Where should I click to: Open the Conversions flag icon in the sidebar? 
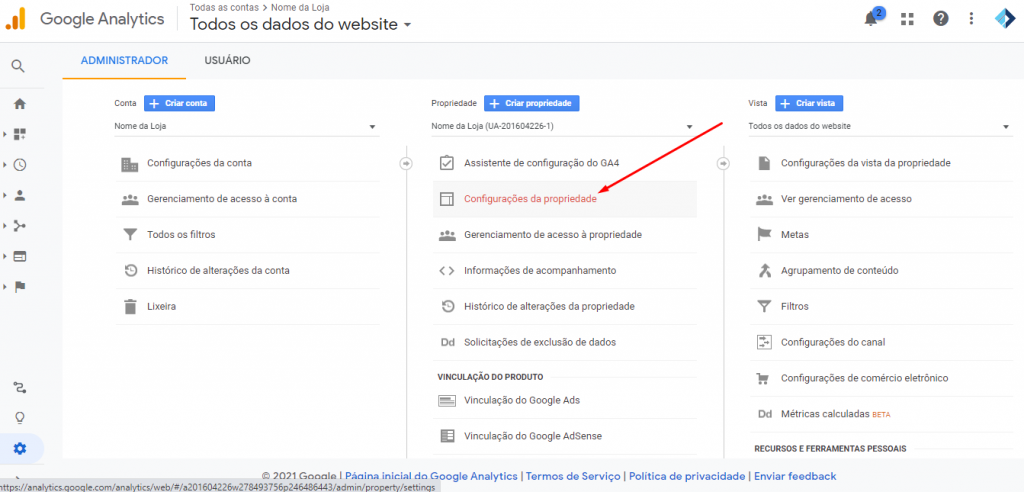(20, 286)
